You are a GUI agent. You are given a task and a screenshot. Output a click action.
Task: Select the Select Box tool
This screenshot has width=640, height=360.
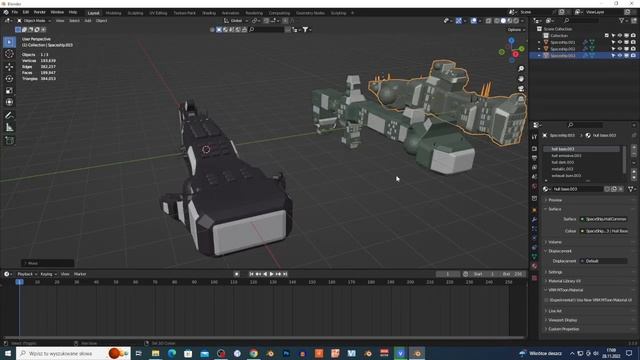9,42
